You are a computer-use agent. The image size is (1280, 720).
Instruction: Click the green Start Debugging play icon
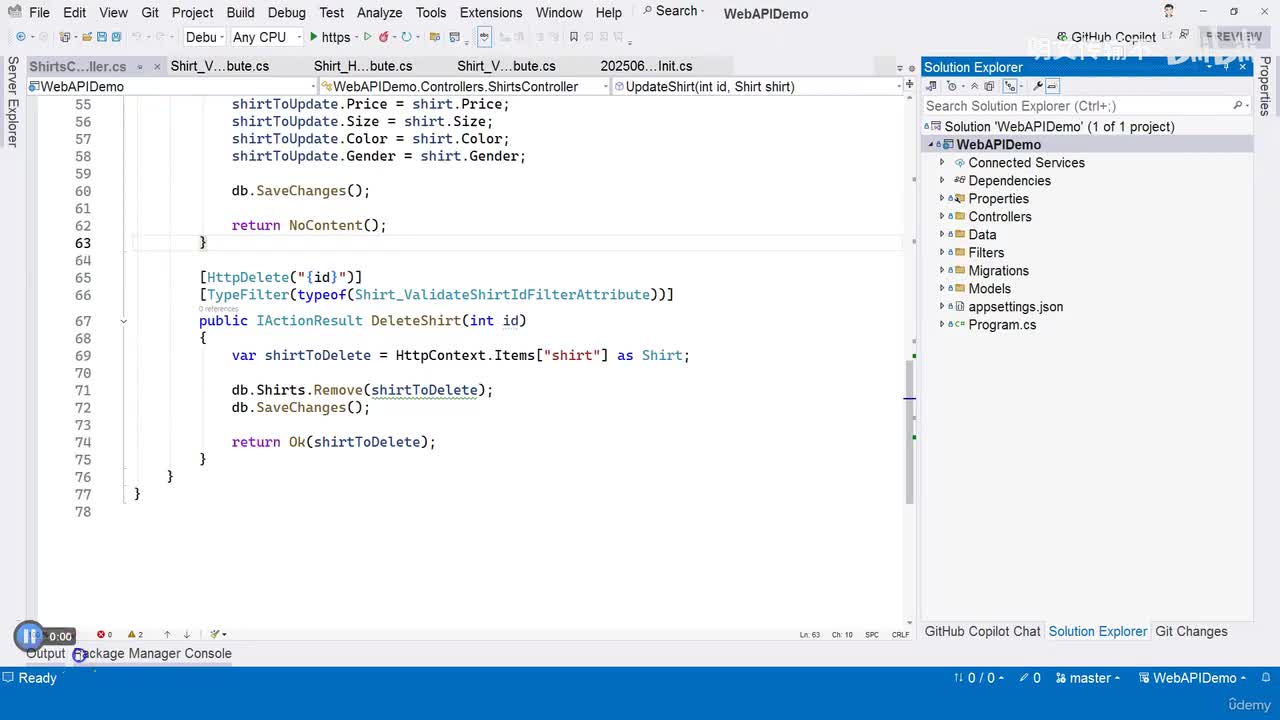314,37
